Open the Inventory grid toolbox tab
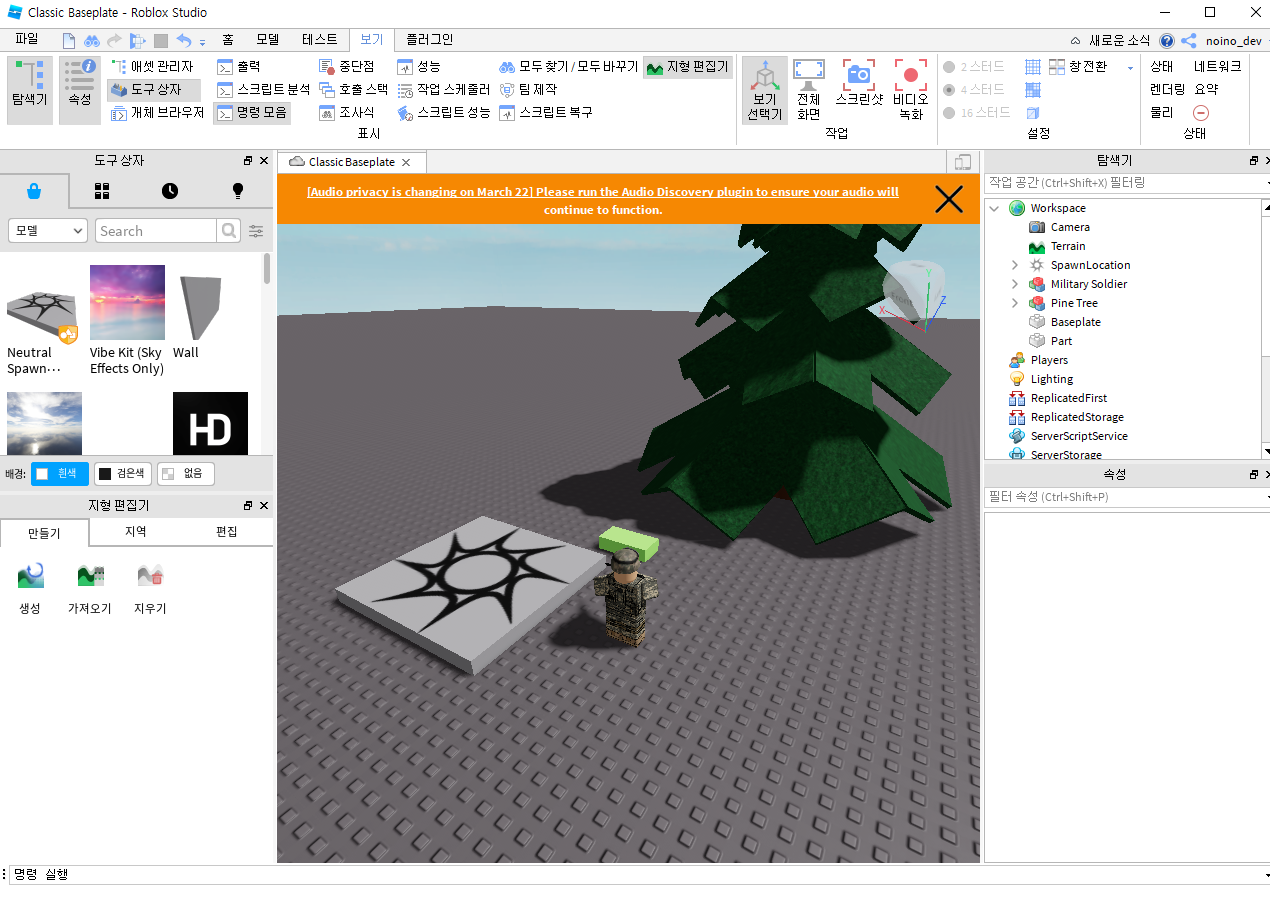 102,190
